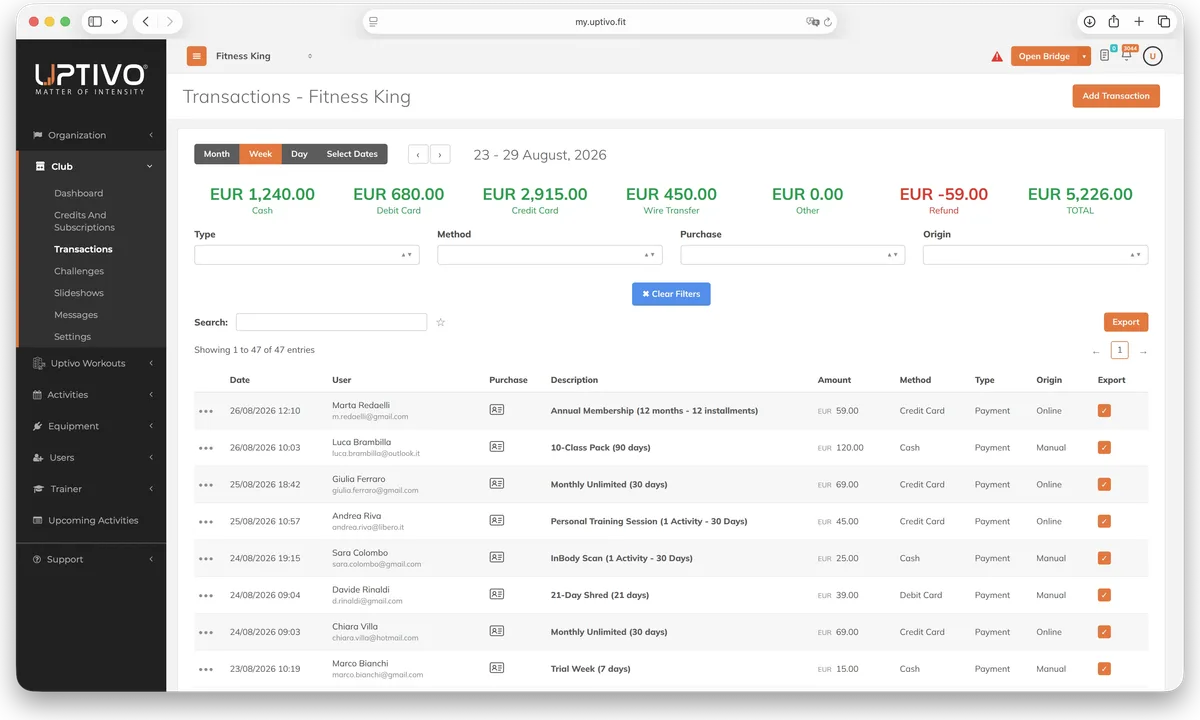Open the Fitness King club selector
Screen dimensions: 1200x720
coord(264,56)
